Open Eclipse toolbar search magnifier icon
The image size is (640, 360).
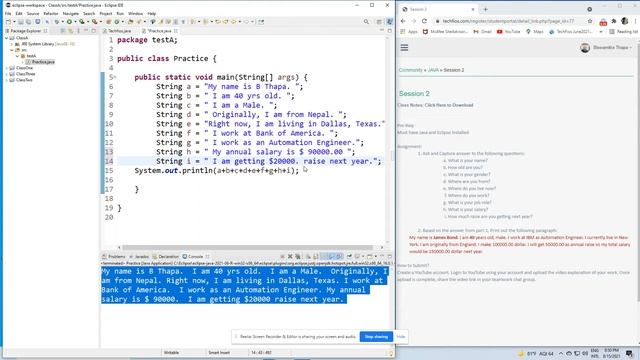pos(366,22)
